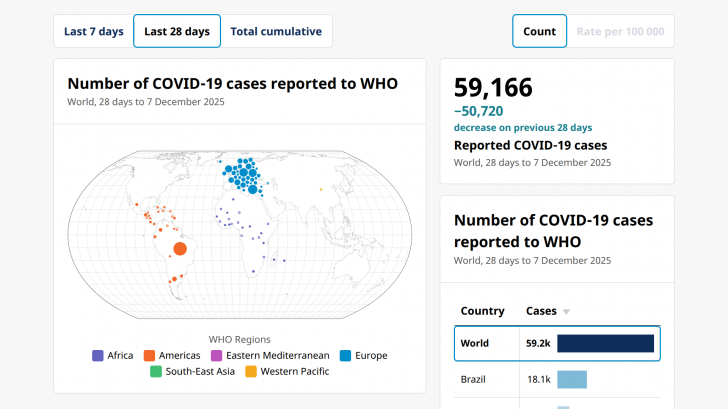The height and width of the screenshot is (409, 728).
Task: Click the yellow Western Pacific map dot
Action: [x=321, y=189]
